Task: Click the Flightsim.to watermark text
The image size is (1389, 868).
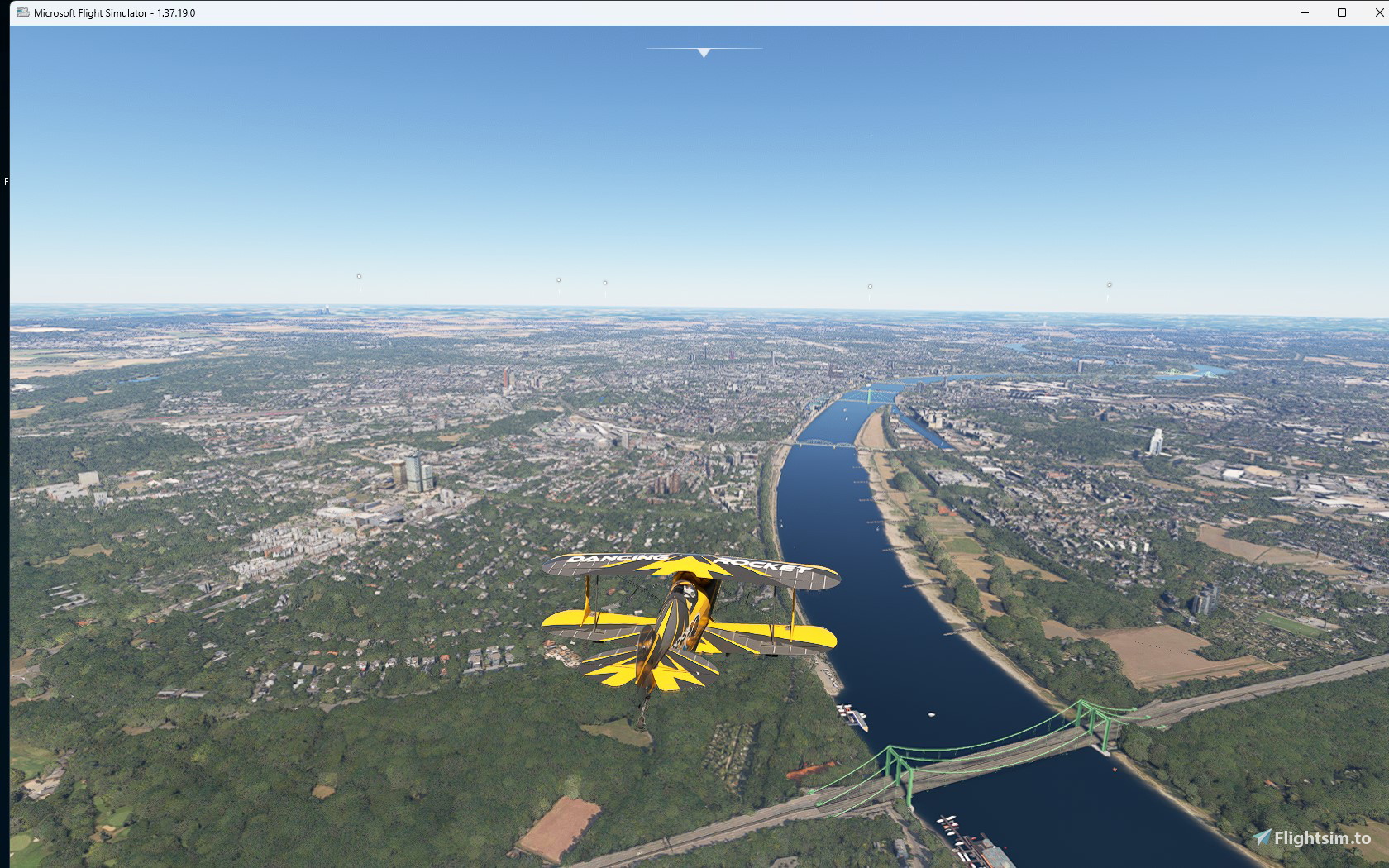Action: point(1322,838)
